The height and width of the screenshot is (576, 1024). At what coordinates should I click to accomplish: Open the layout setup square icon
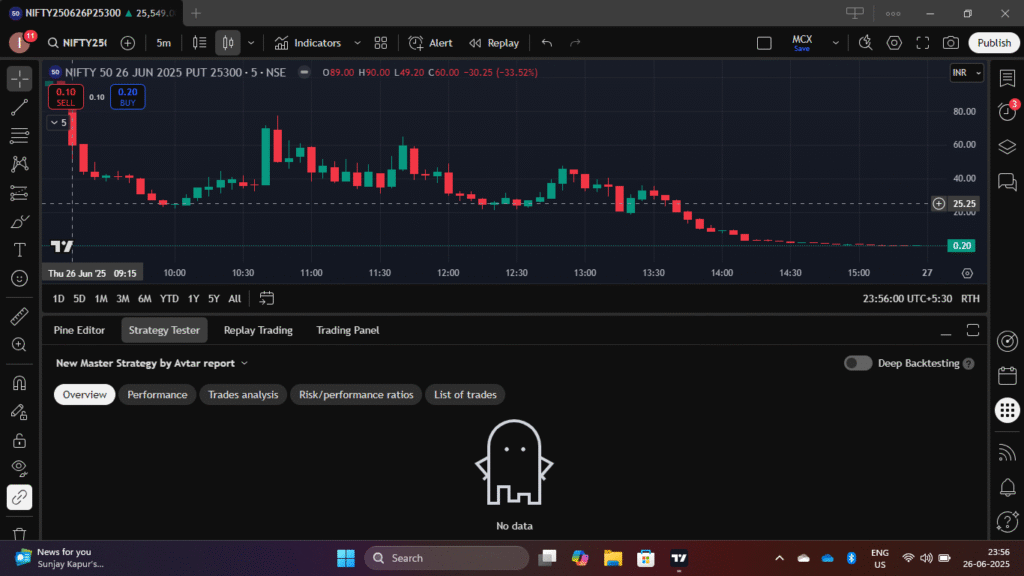click(764, 43)
